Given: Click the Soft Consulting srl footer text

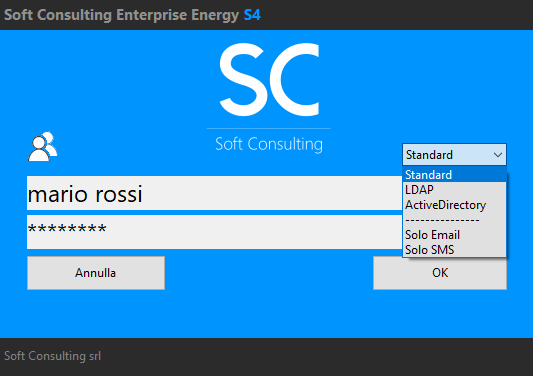Looking at the screenshot, I should point(52,356).
